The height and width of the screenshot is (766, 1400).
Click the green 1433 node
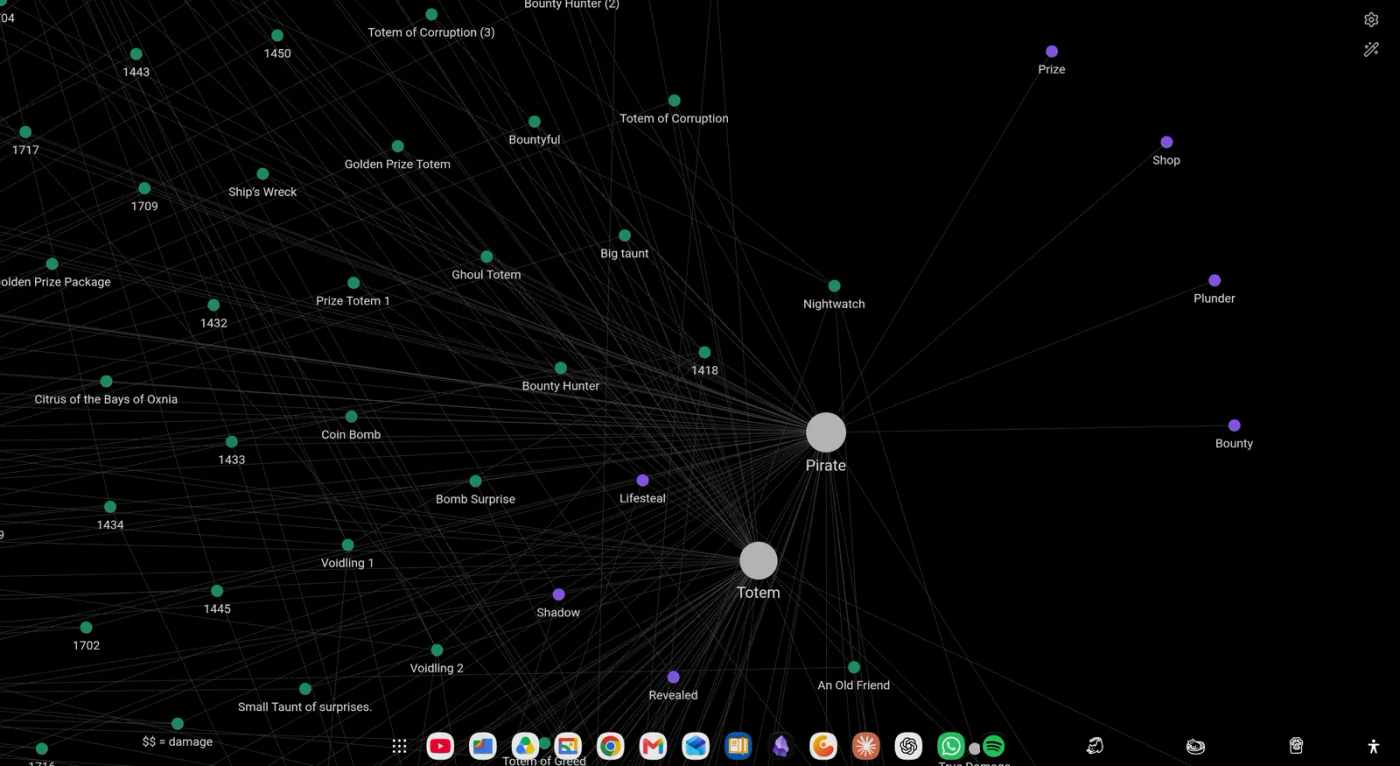tap(231, 441)
